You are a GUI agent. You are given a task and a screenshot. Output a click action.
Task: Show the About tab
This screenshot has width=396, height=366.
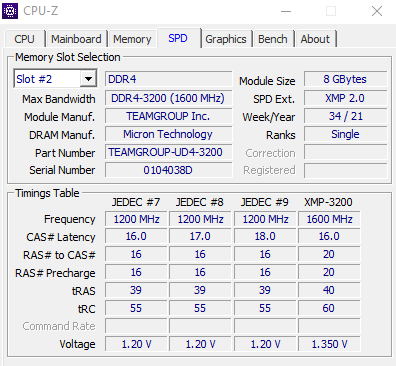pyautogui.click(x=315, y=39)
